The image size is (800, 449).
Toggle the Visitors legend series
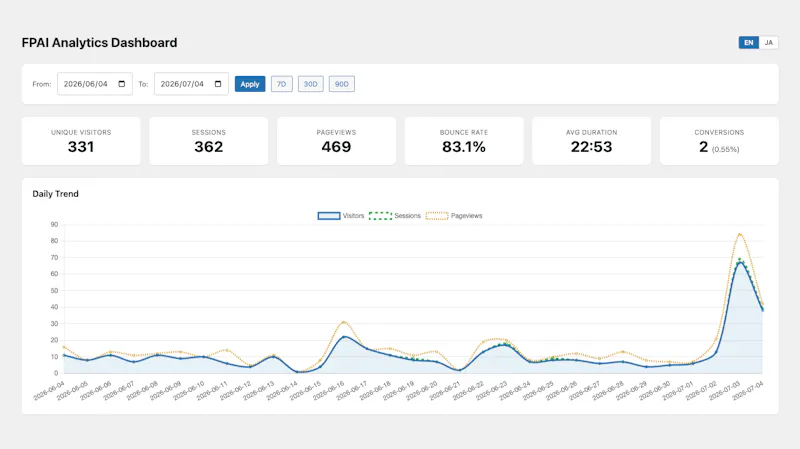pyautogui.click(x=341, y=216)
